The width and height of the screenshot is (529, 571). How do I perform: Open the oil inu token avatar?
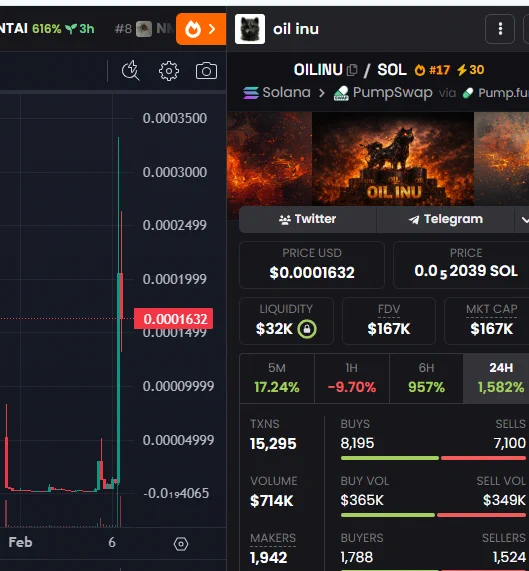(x=250, y=29)
